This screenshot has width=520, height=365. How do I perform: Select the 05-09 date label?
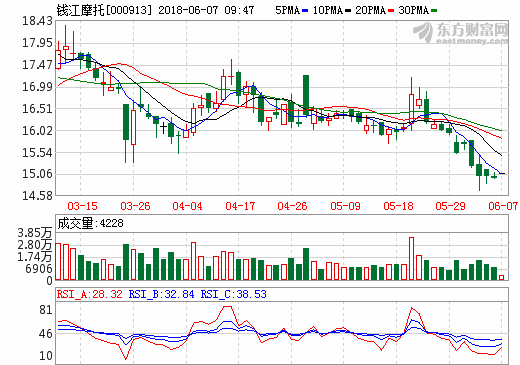point(345,206)
